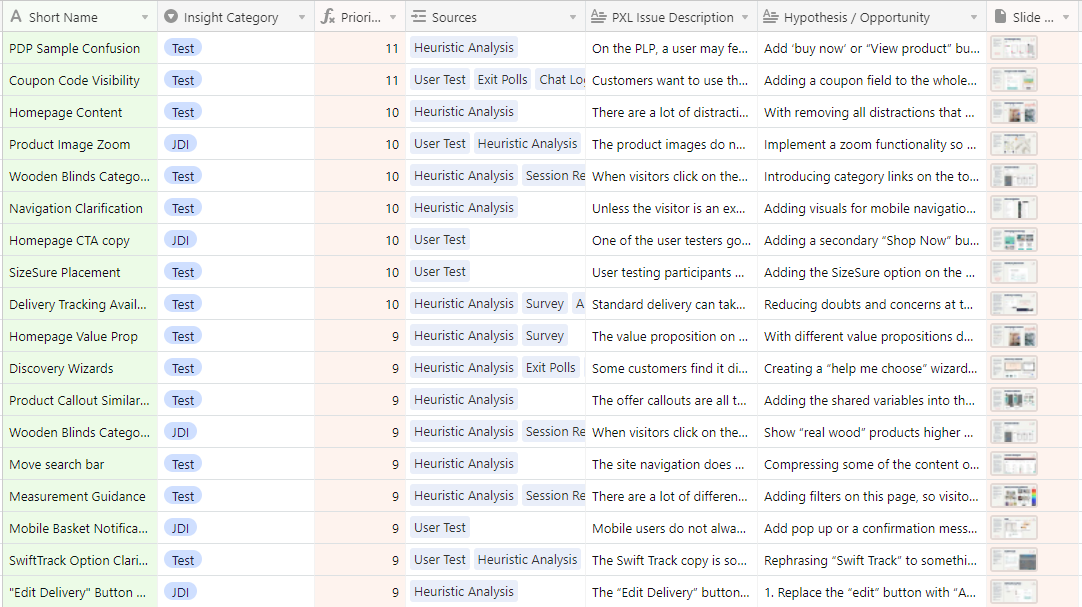Click the Sources multi-select list icon
Image resolution: width=1082 pixels, height=607 pixels.
[419, 17]
